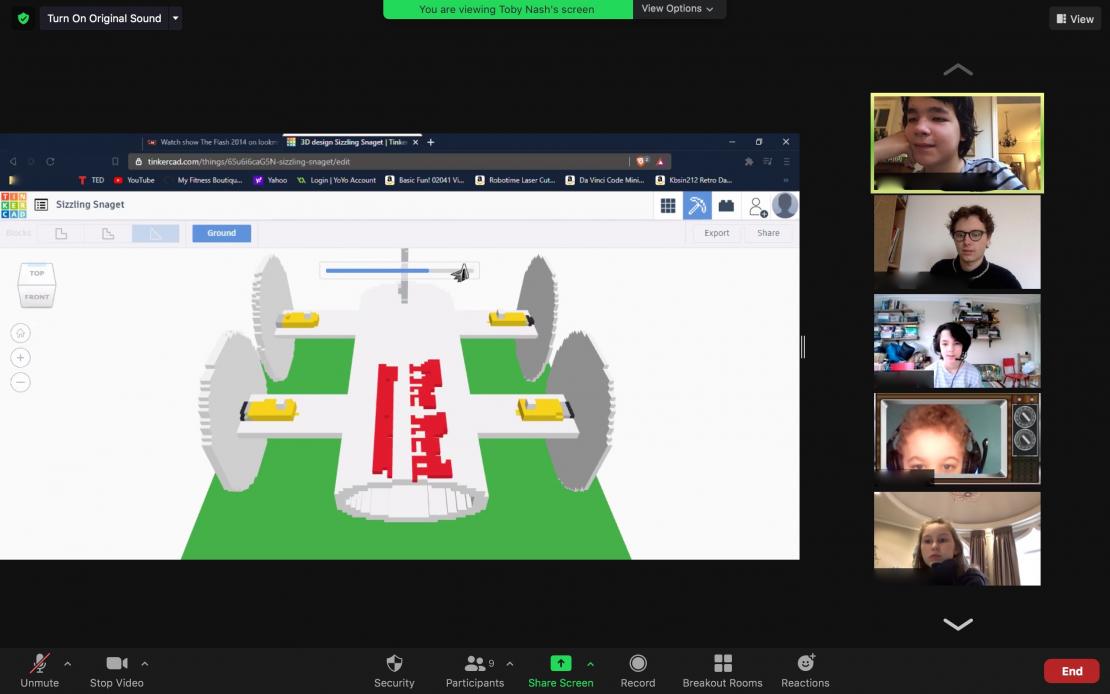Click the blue size slider above model
The height and width of the screenshot is (694, 1110).
390,270
